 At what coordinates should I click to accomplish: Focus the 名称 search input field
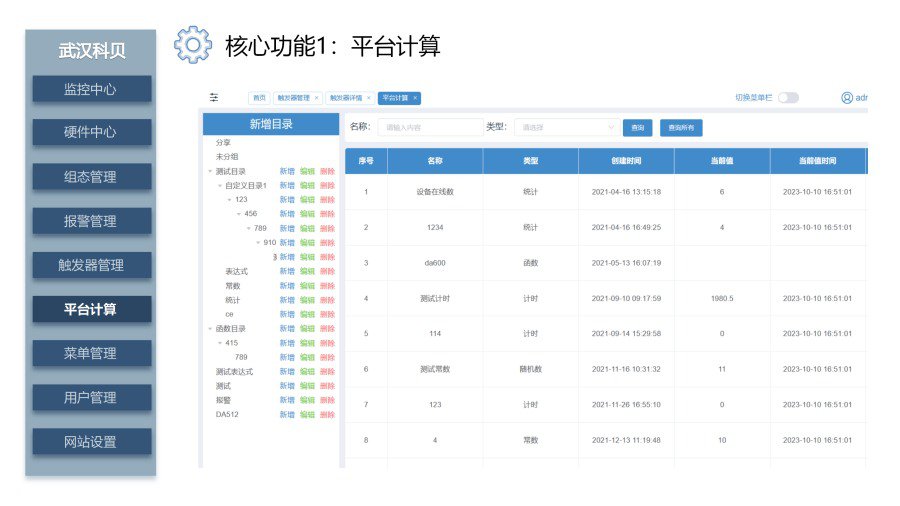pyautogui.click(x=429, y=127)
